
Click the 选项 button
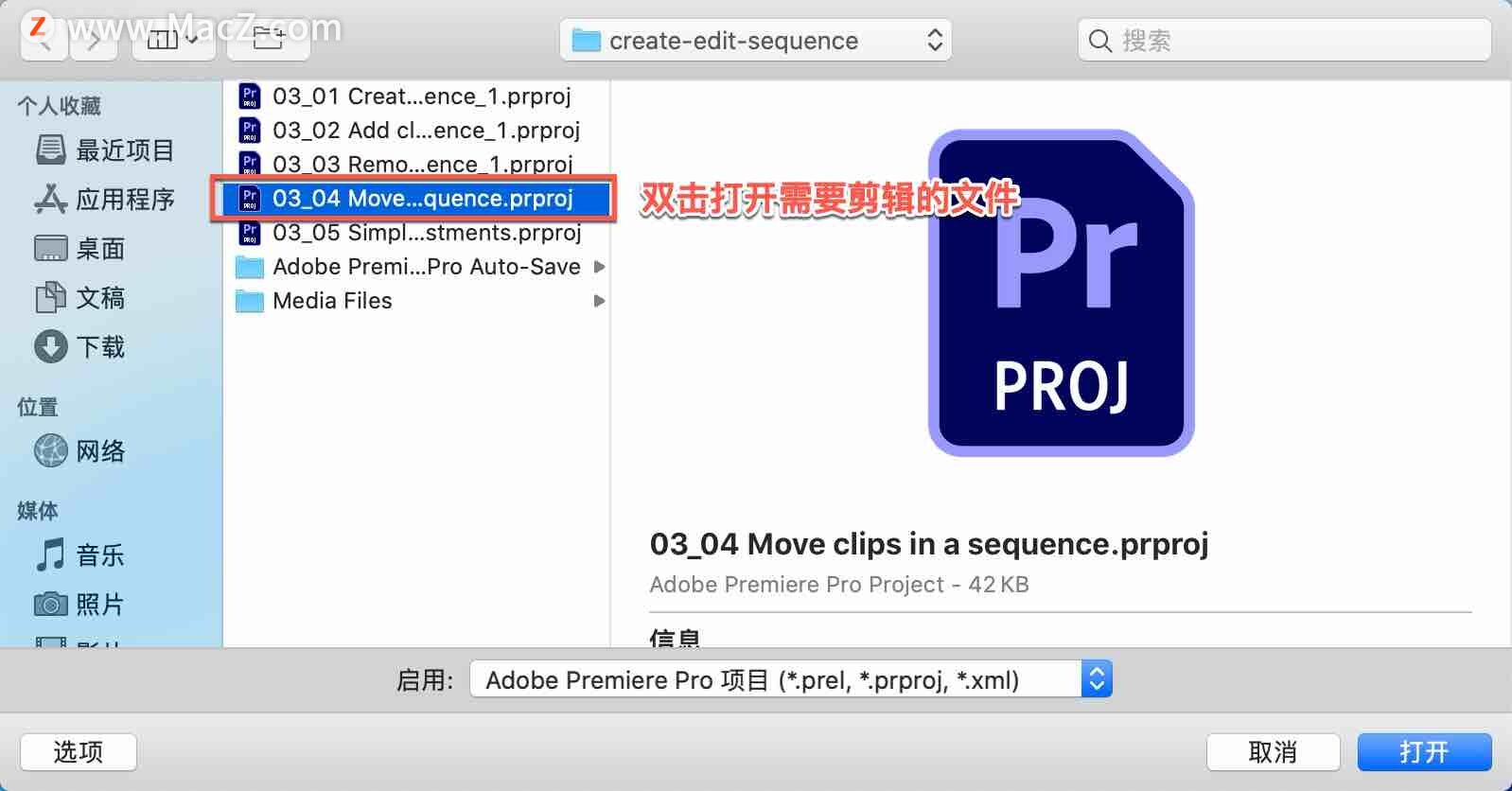[79, 752]
